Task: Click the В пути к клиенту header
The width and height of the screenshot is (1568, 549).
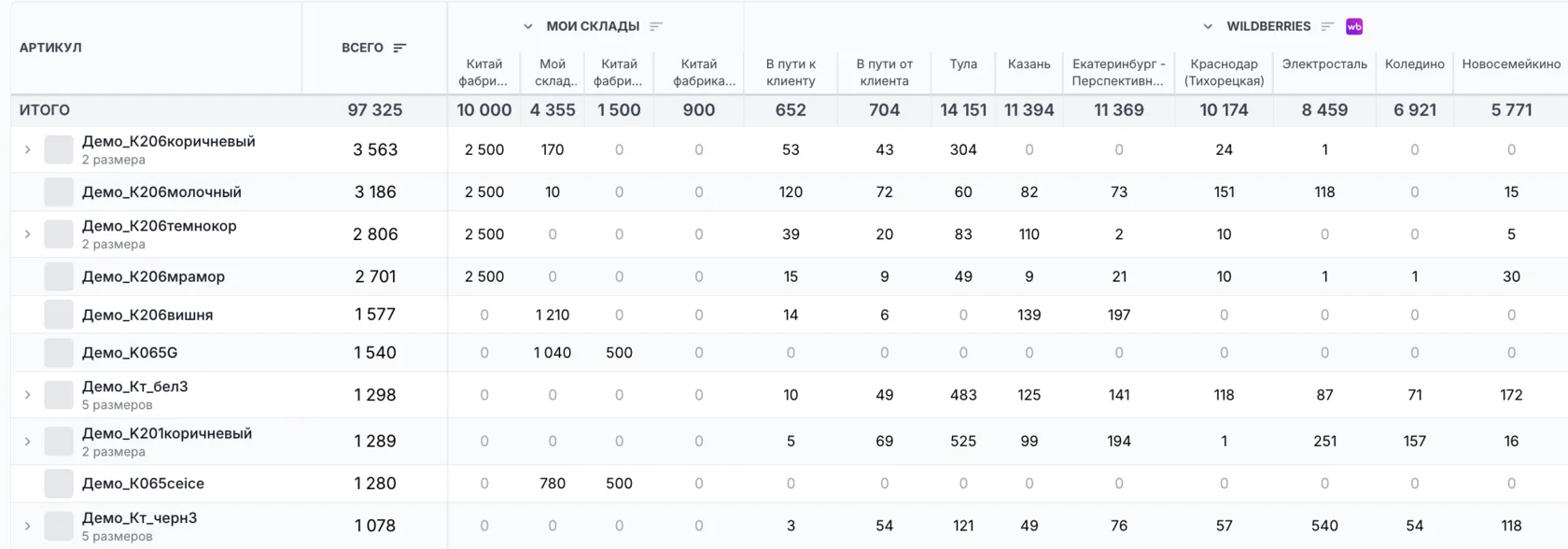Action: point(791,72)
